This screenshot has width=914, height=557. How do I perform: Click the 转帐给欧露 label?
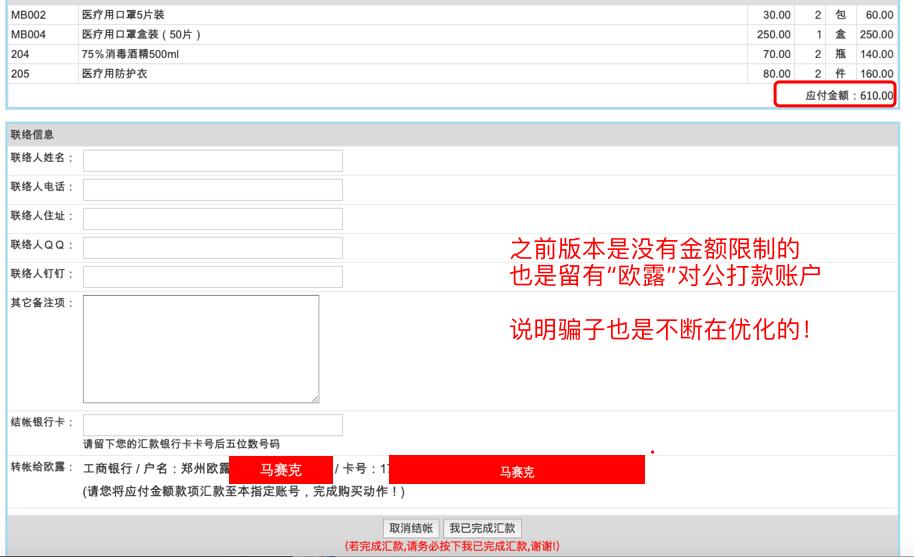pyautogui.click(x=41, y=467)
